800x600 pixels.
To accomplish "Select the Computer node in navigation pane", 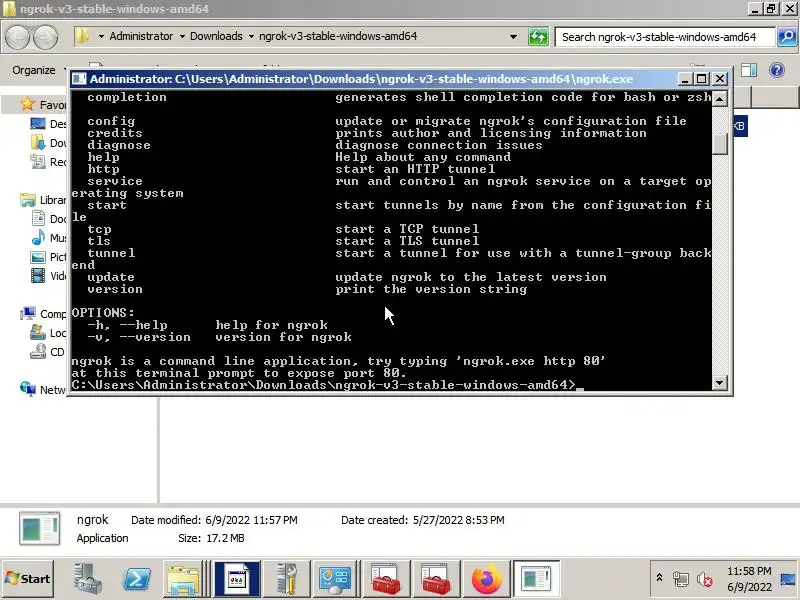I will pyautogui.click(x=43, y=314).
